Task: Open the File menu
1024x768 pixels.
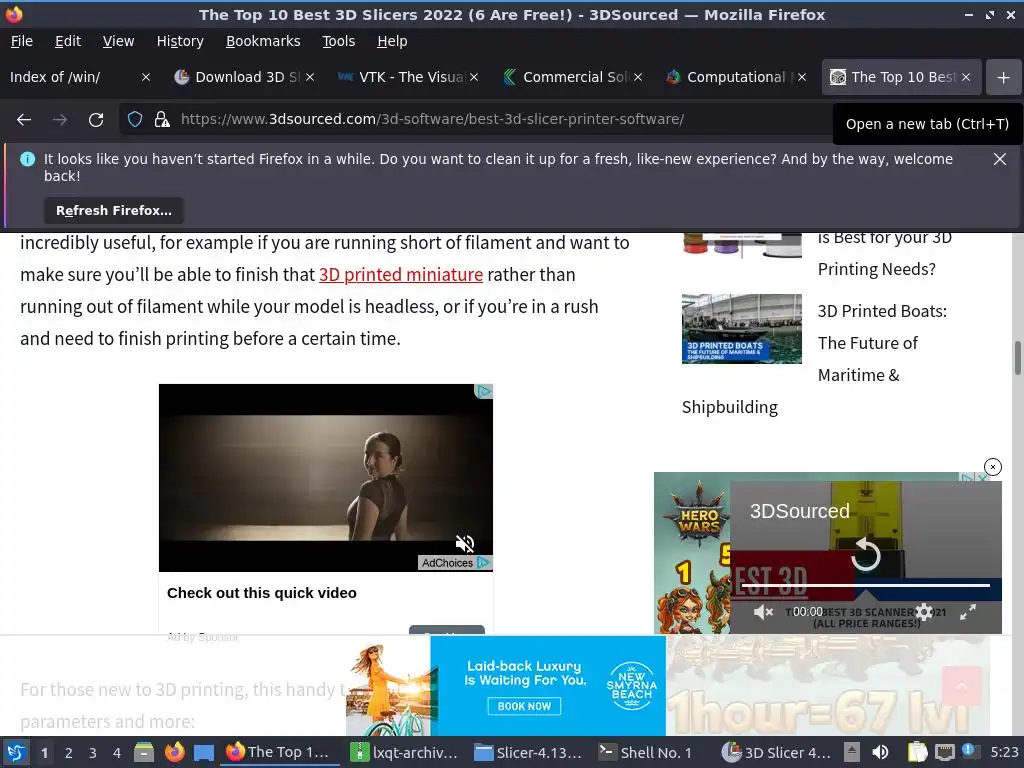Action: tap(22, 41)
